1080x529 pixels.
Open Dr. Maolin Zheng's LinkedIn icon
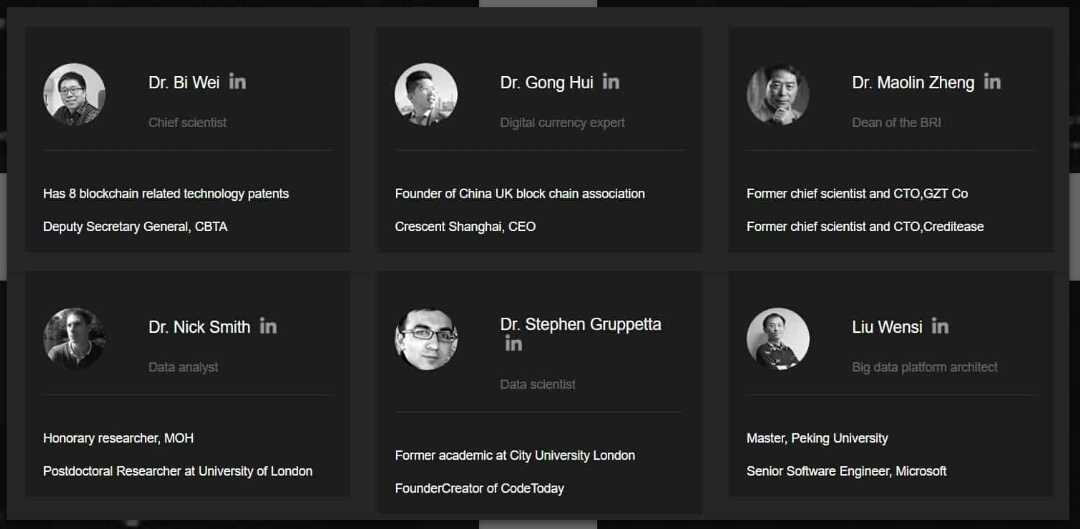(x=992, y=81)
